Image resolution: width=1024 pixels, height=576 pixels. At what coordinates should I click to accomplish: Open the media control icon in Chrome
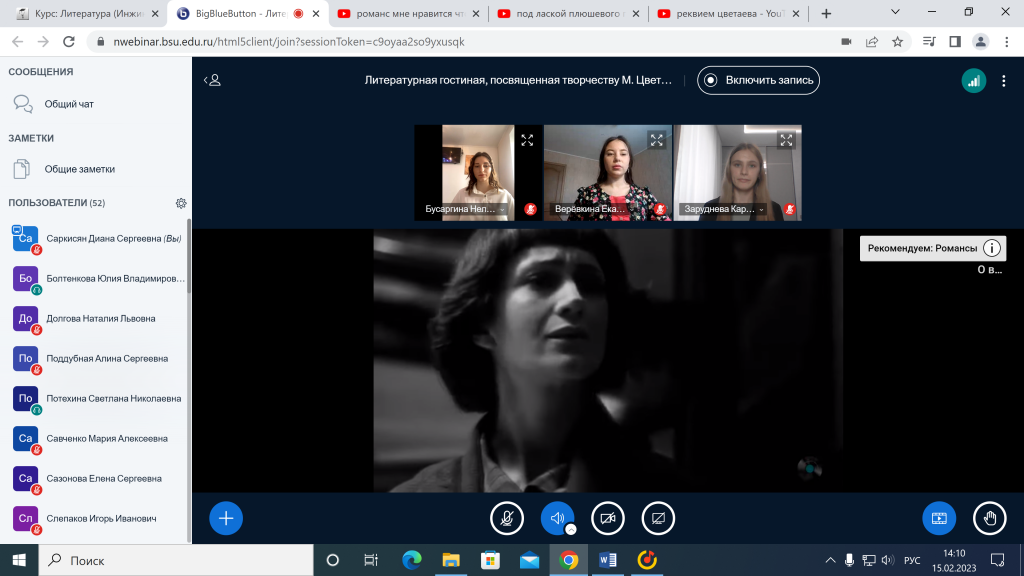[929, 42]
